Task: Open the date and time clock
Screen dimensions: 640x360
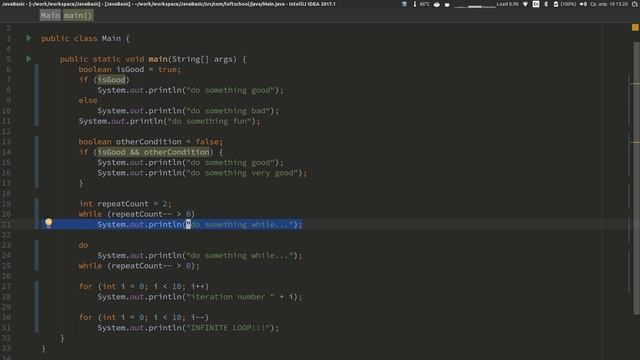Action: pos(609,4)
